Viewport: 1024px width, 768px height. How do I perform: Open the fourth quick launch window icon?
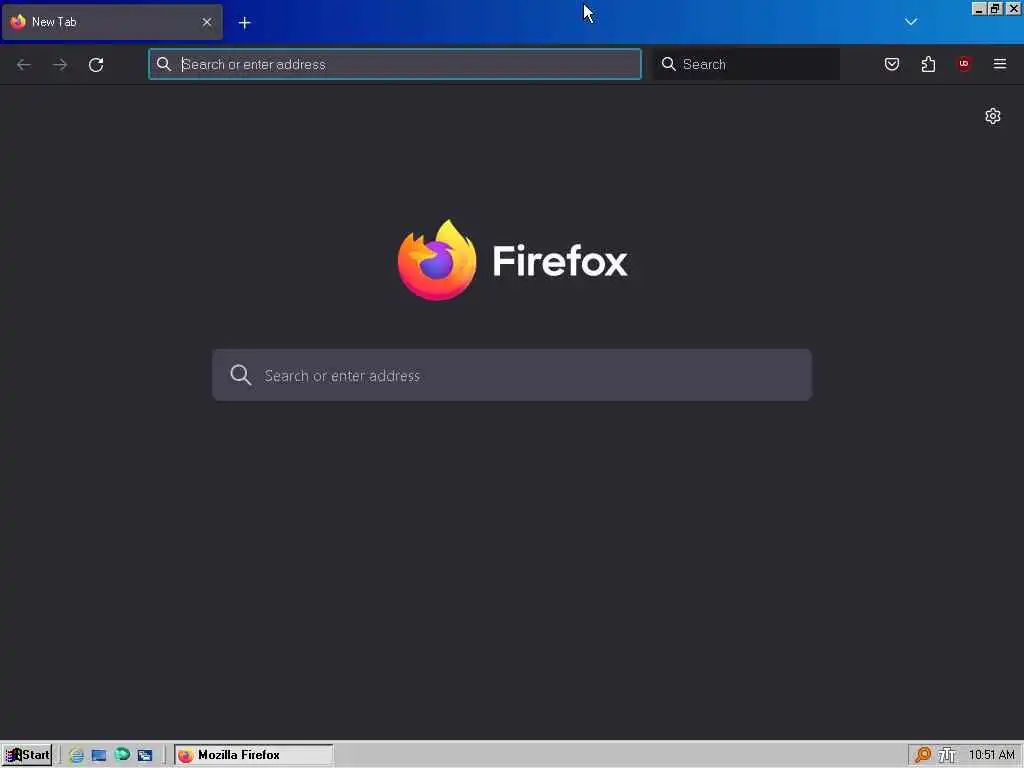click(145, 755)
